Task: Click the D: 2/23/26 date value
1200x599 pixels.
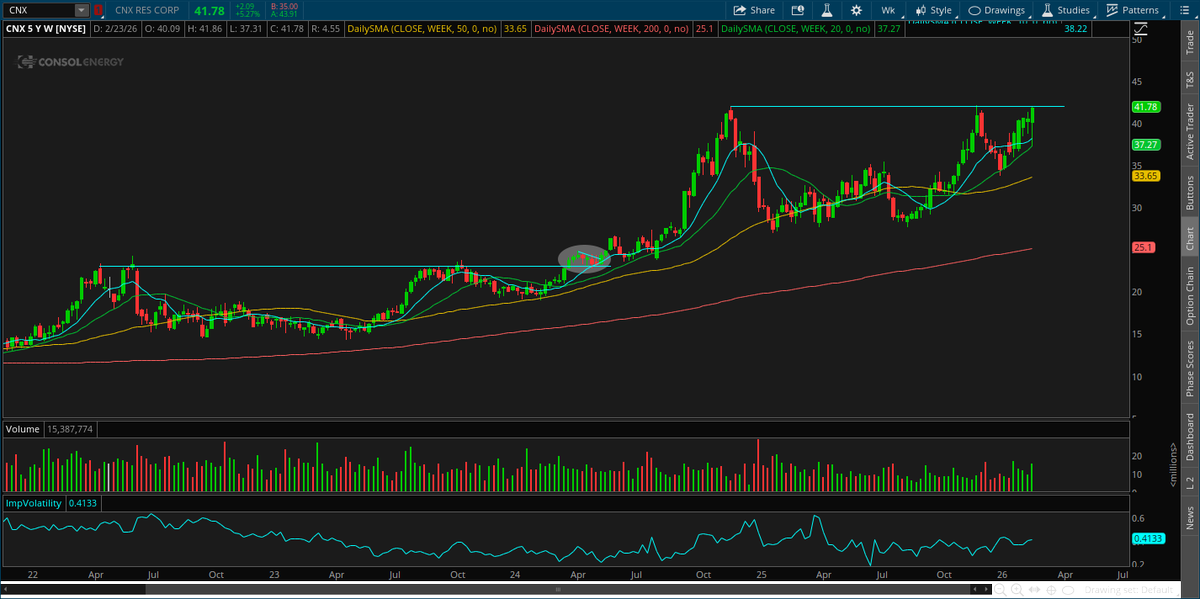Action: (115, 30)
